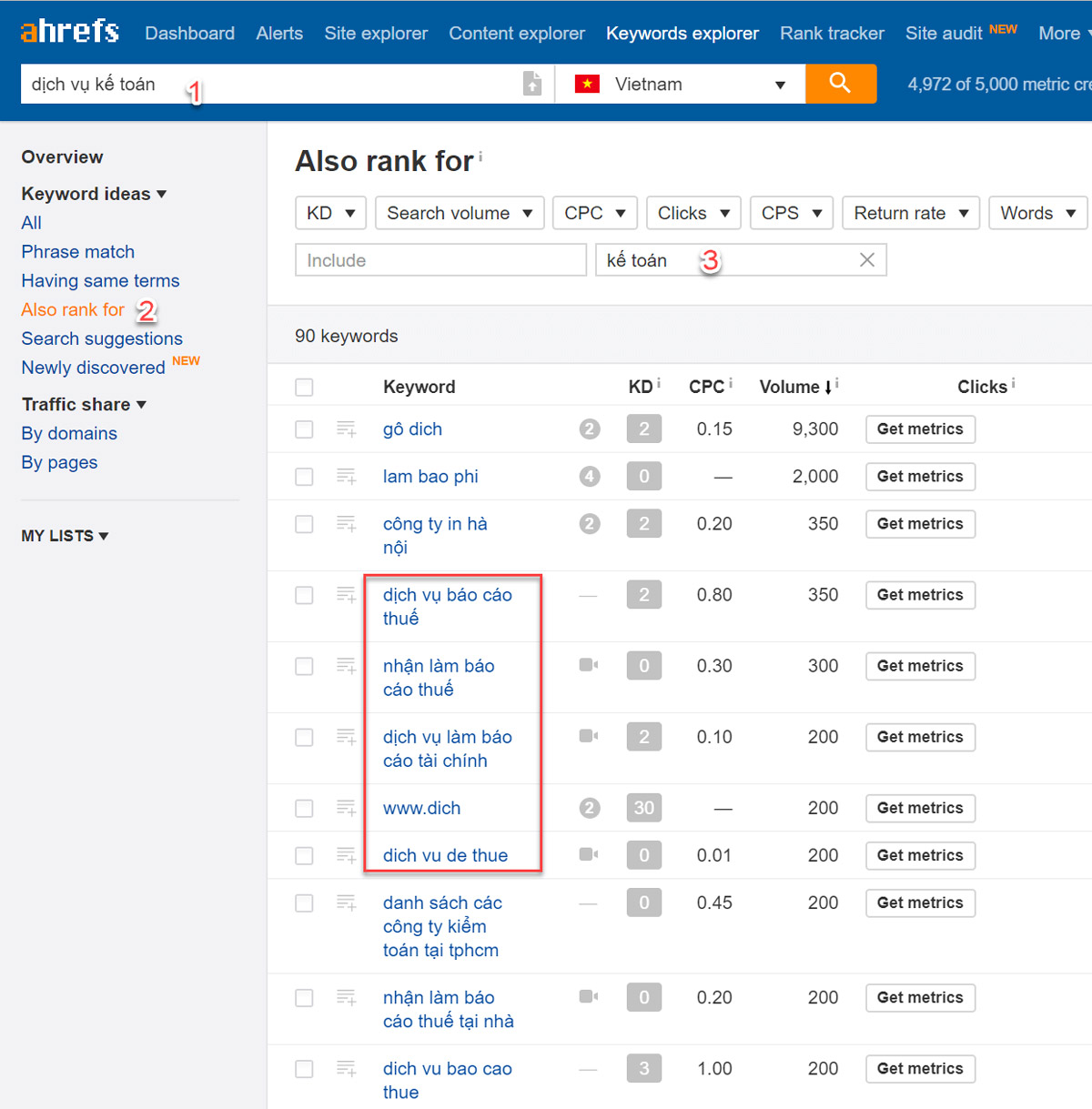Open the More menu

(x=1064, y=33)
